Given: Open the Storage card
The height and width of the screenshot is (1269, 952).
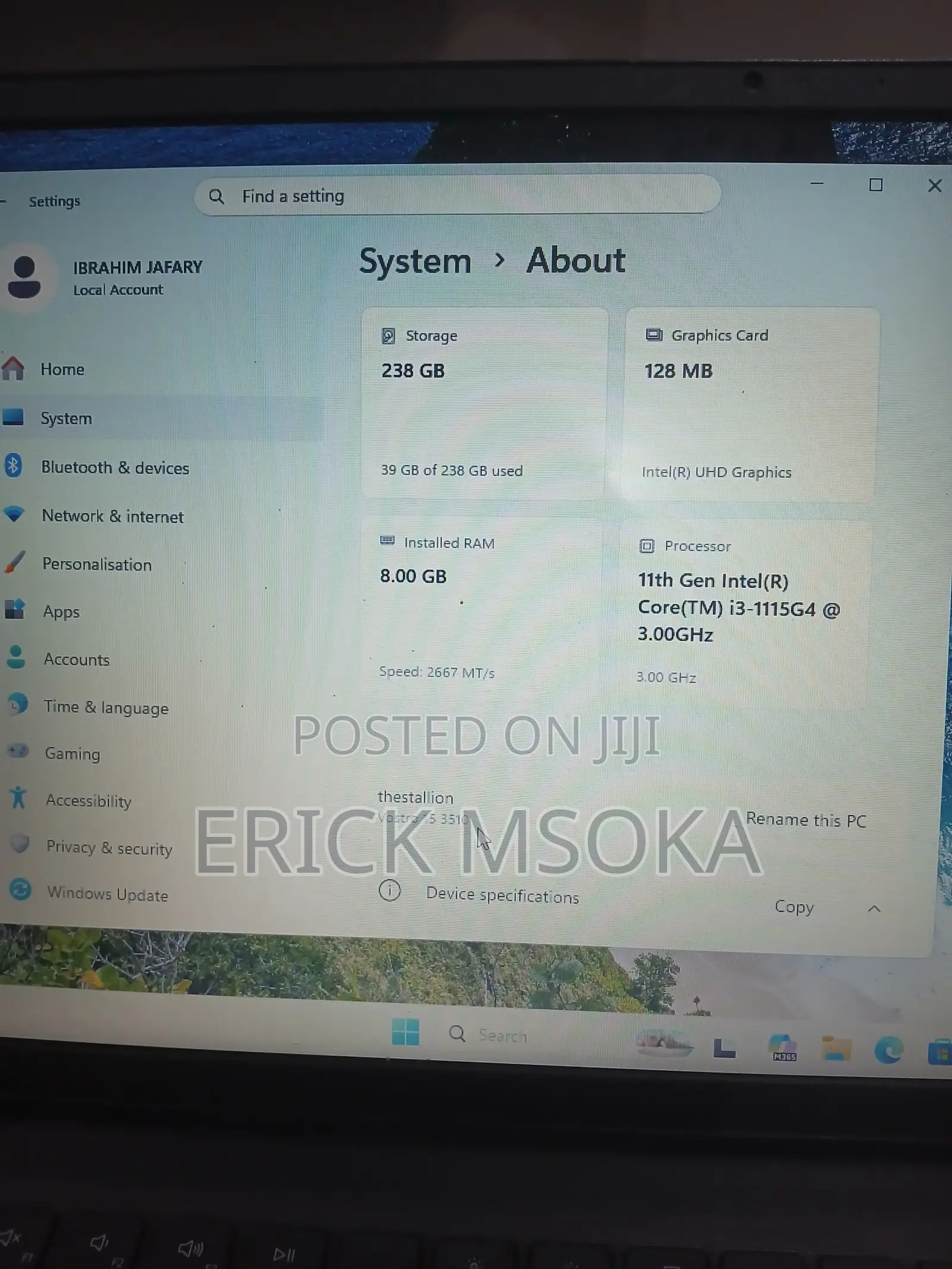Looking at the screenshot, I should (484, 403).
